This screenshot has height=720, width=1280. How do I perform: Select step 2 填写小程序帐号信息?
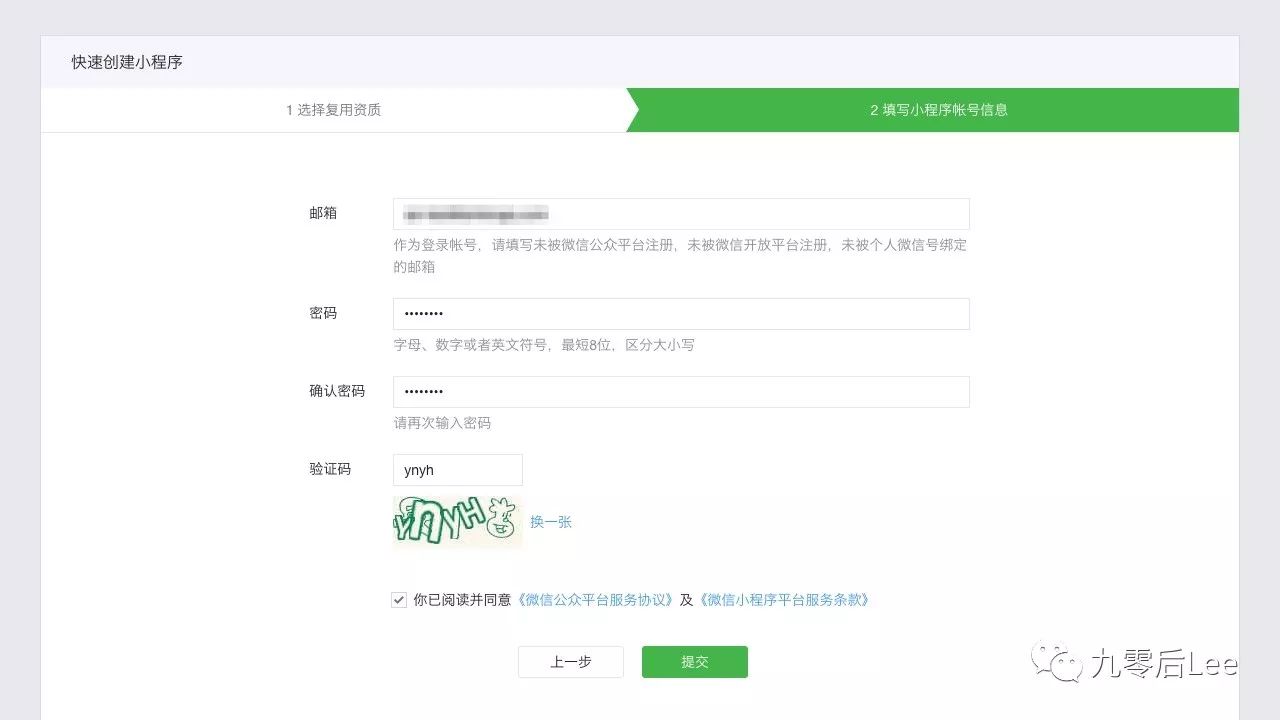click(940, 110)
